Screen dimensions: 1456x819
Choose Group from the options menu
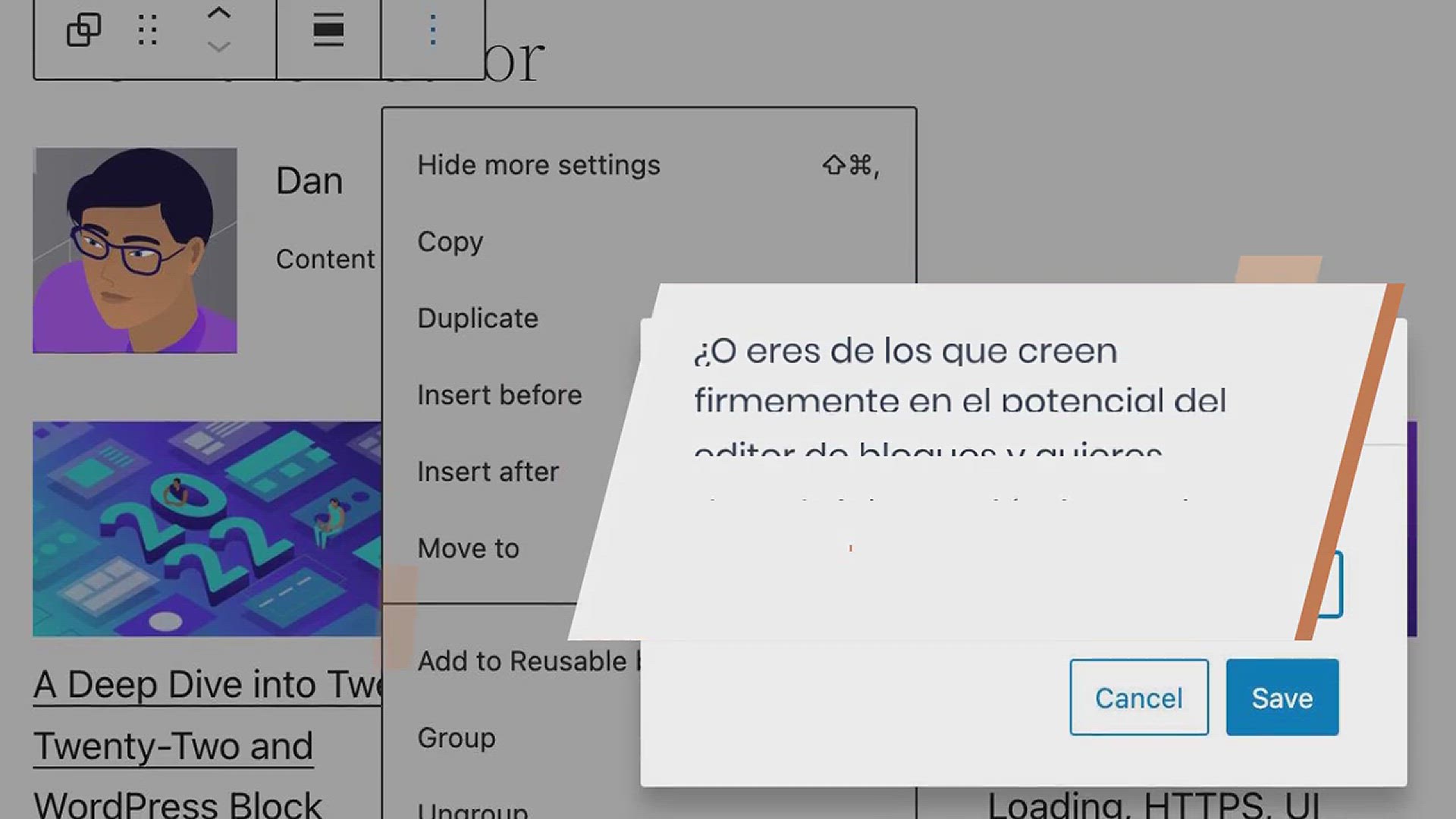(x=456, y=738)
